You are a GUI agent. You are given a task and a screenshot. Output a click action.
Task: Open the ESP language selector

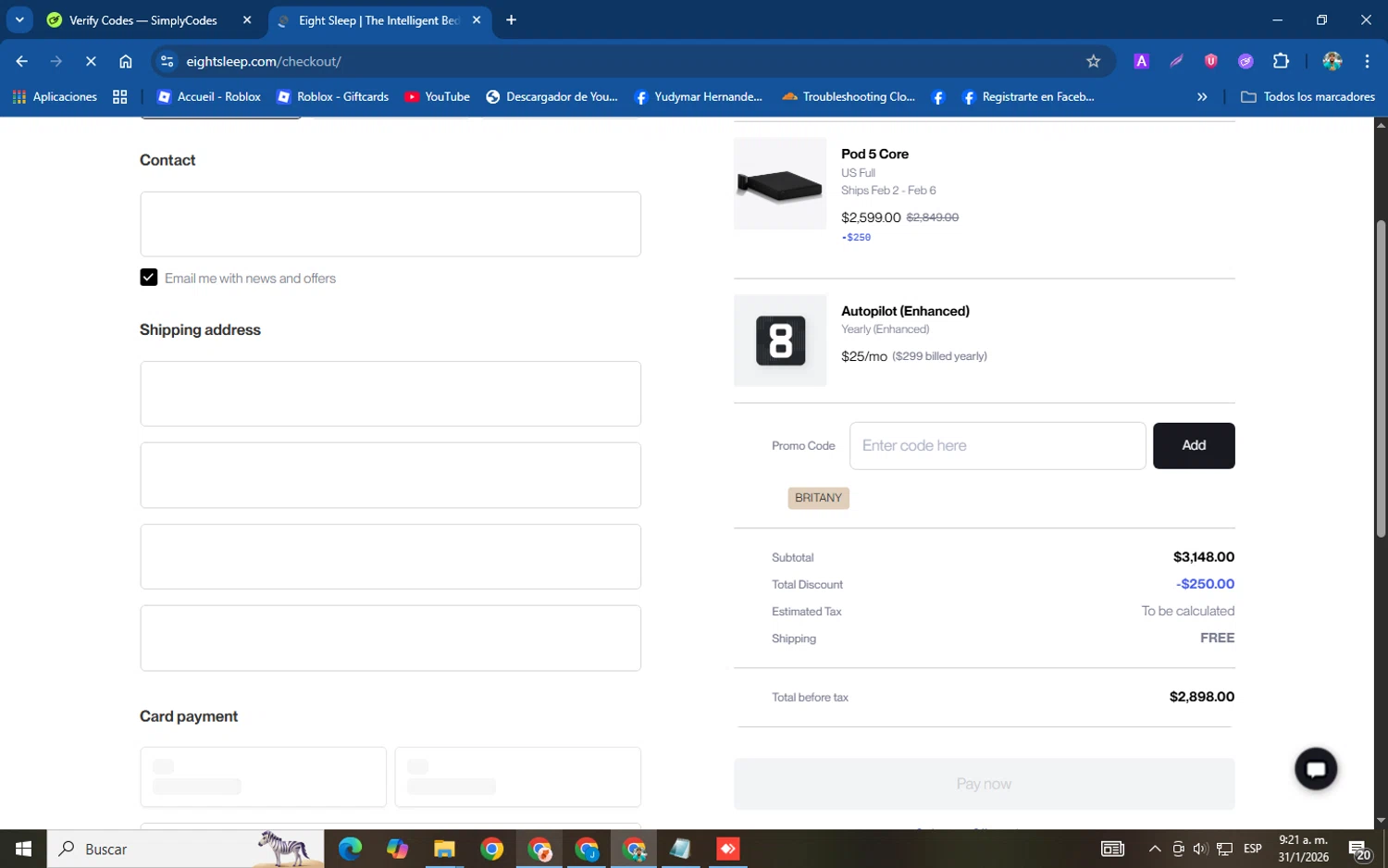tap(1253, 849)
